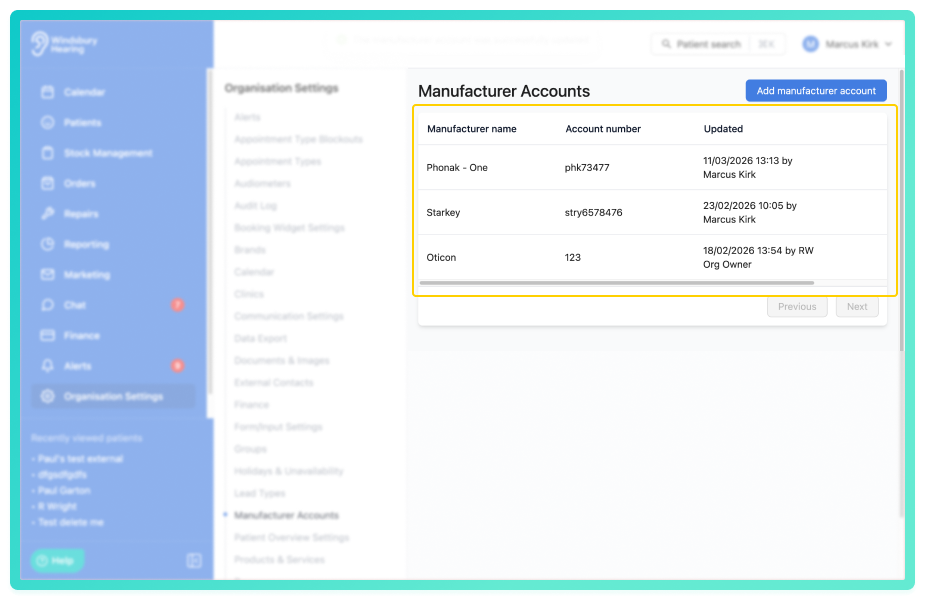The height and width of the screenshot is (600, 925).
Task: Open the Marcus Kirk account dropdown arrow
Action: coord(888,44)
